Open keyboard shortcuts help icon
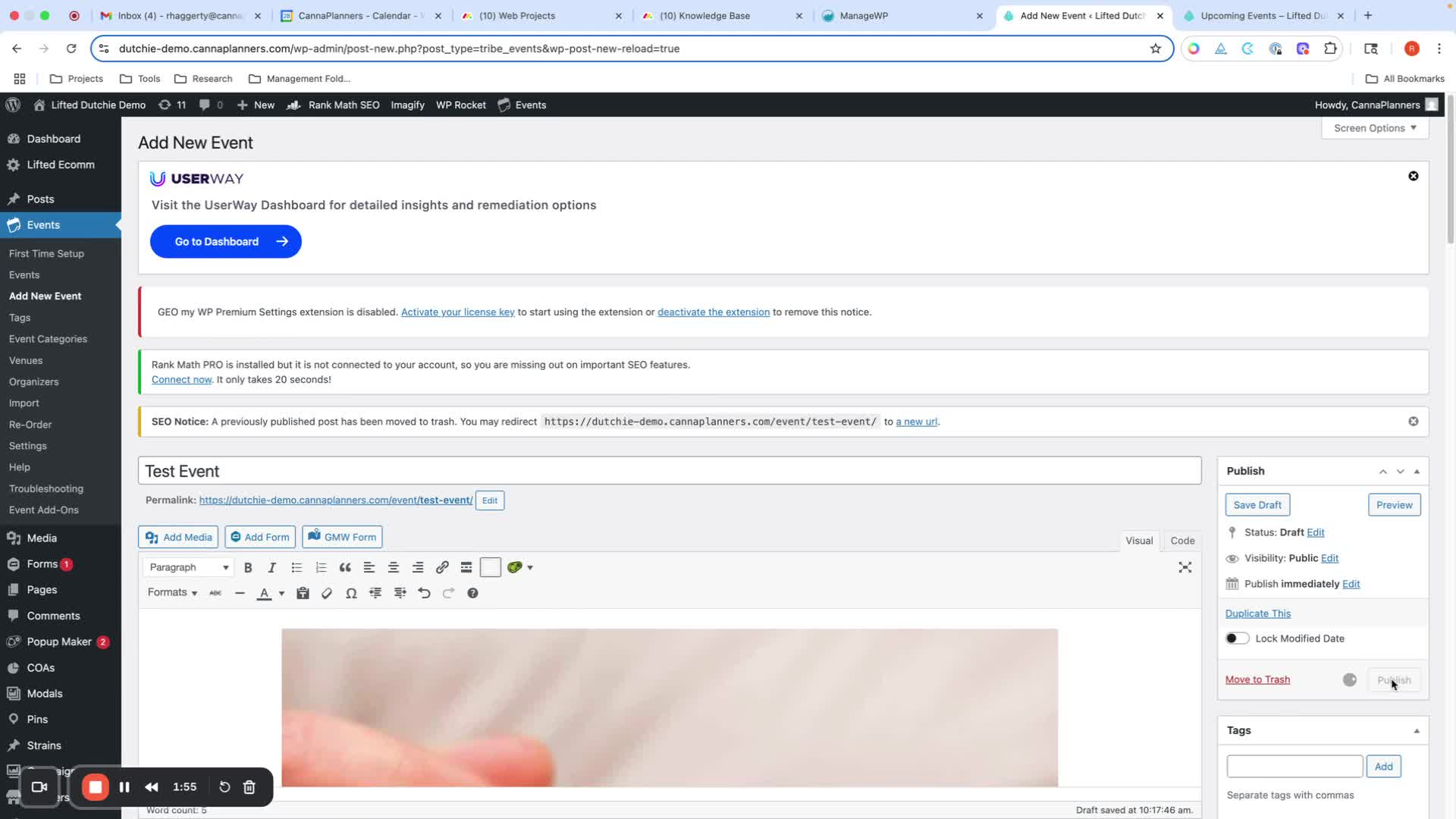 (472, 593)
